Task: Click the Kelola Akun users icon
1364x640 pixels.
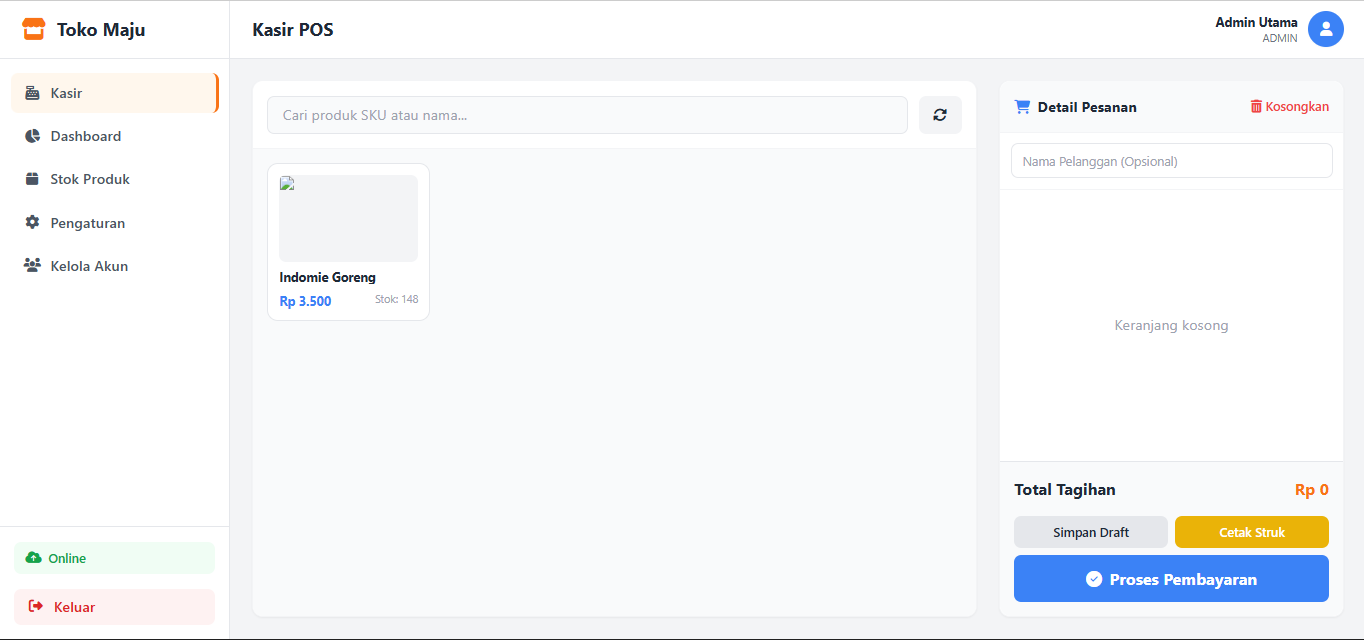Action: (32, 266)
